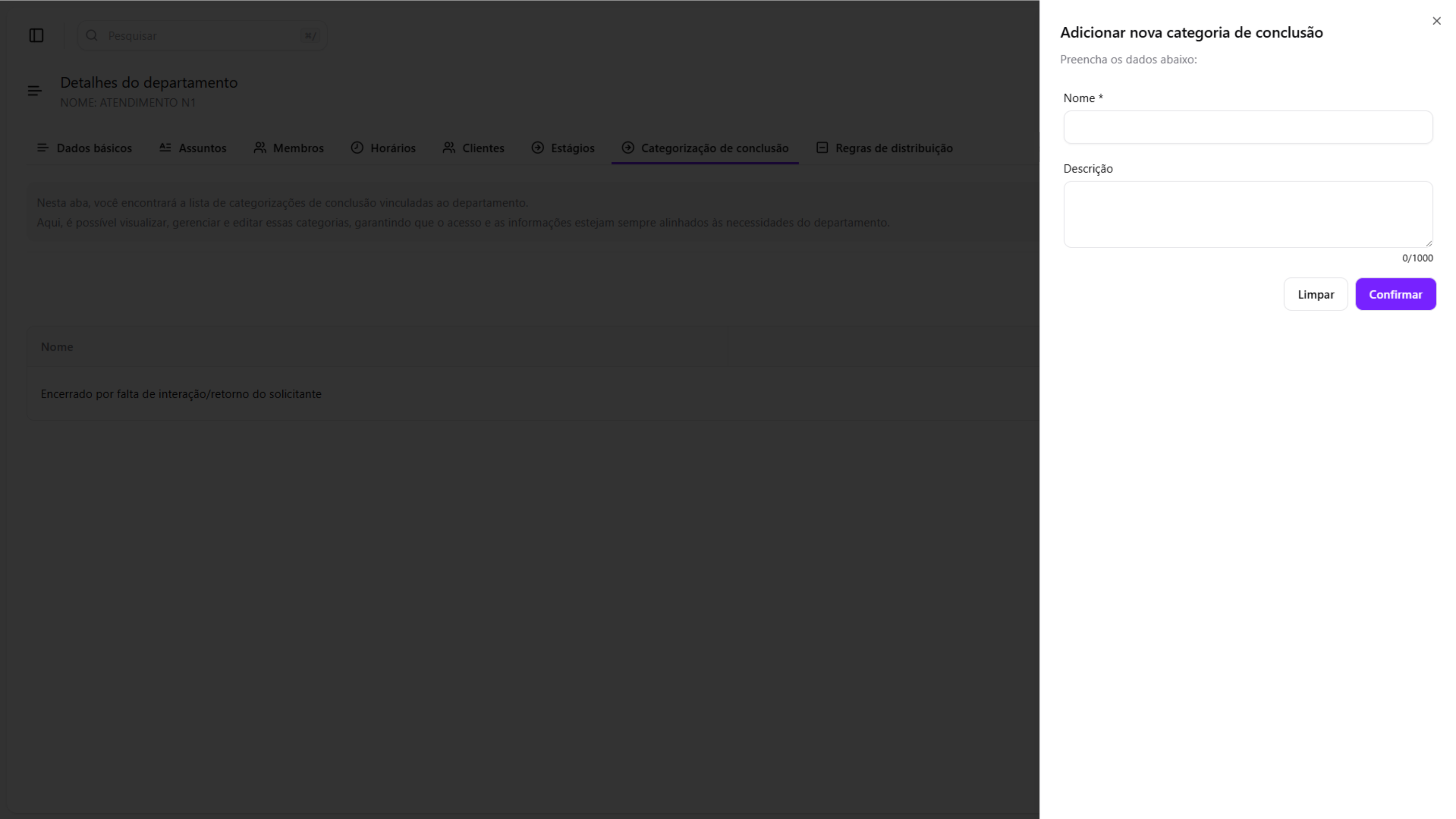The height and width of the screenshot is (819, 1456).
Task: Click the search magnifier icon
Action: coord(92,36)
